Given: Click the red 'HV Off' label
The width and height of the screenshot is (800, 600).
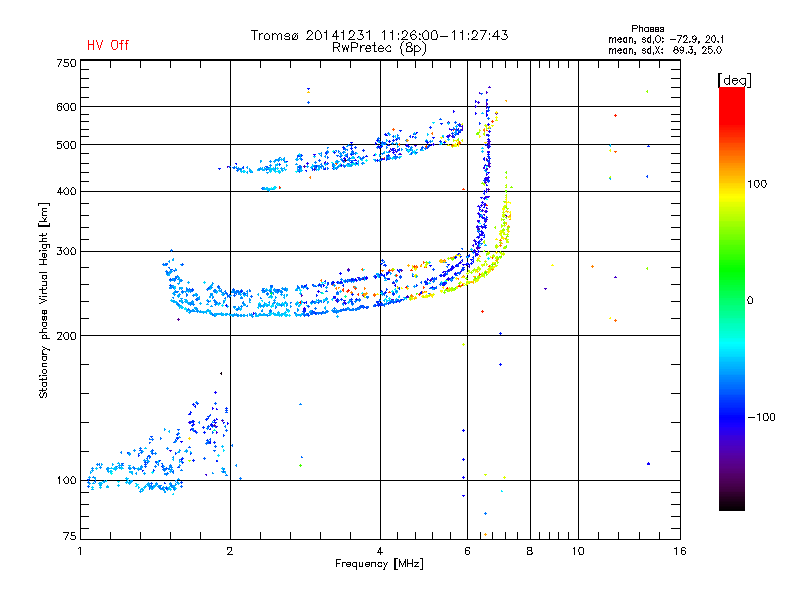Looking at the screenshot, I should coord(108,45).
